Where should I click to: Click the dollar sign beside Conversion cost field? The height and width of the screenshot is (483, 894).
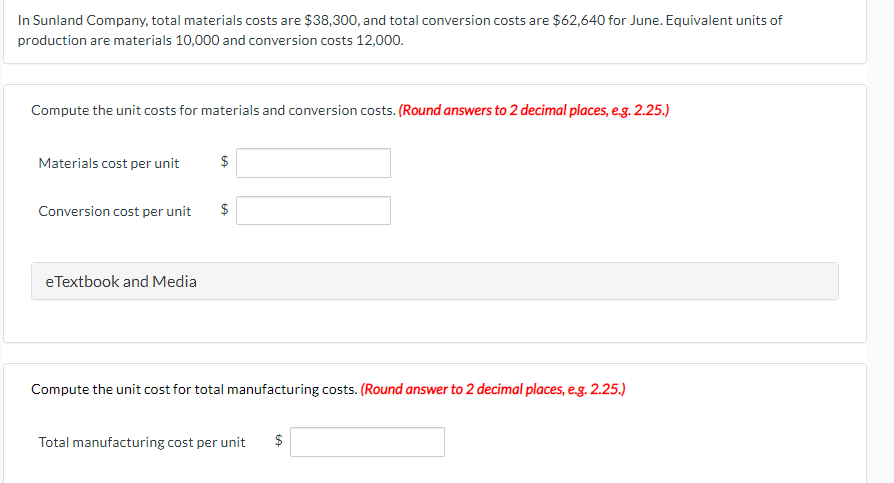tap(225, 211)
